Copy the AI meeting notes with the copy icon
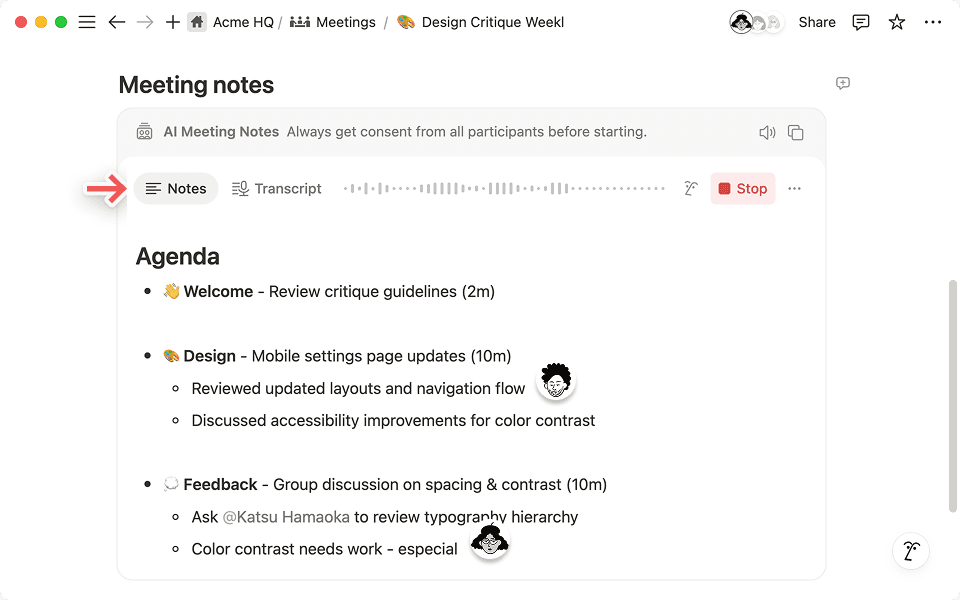Screen dimensions: 960x600 [795, 131]
